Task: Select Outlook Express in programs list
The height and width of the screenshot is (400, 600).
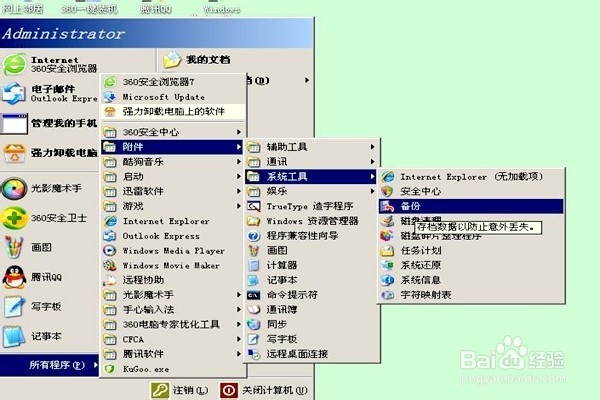Action: pyautogui.click(x=172, y=236)
